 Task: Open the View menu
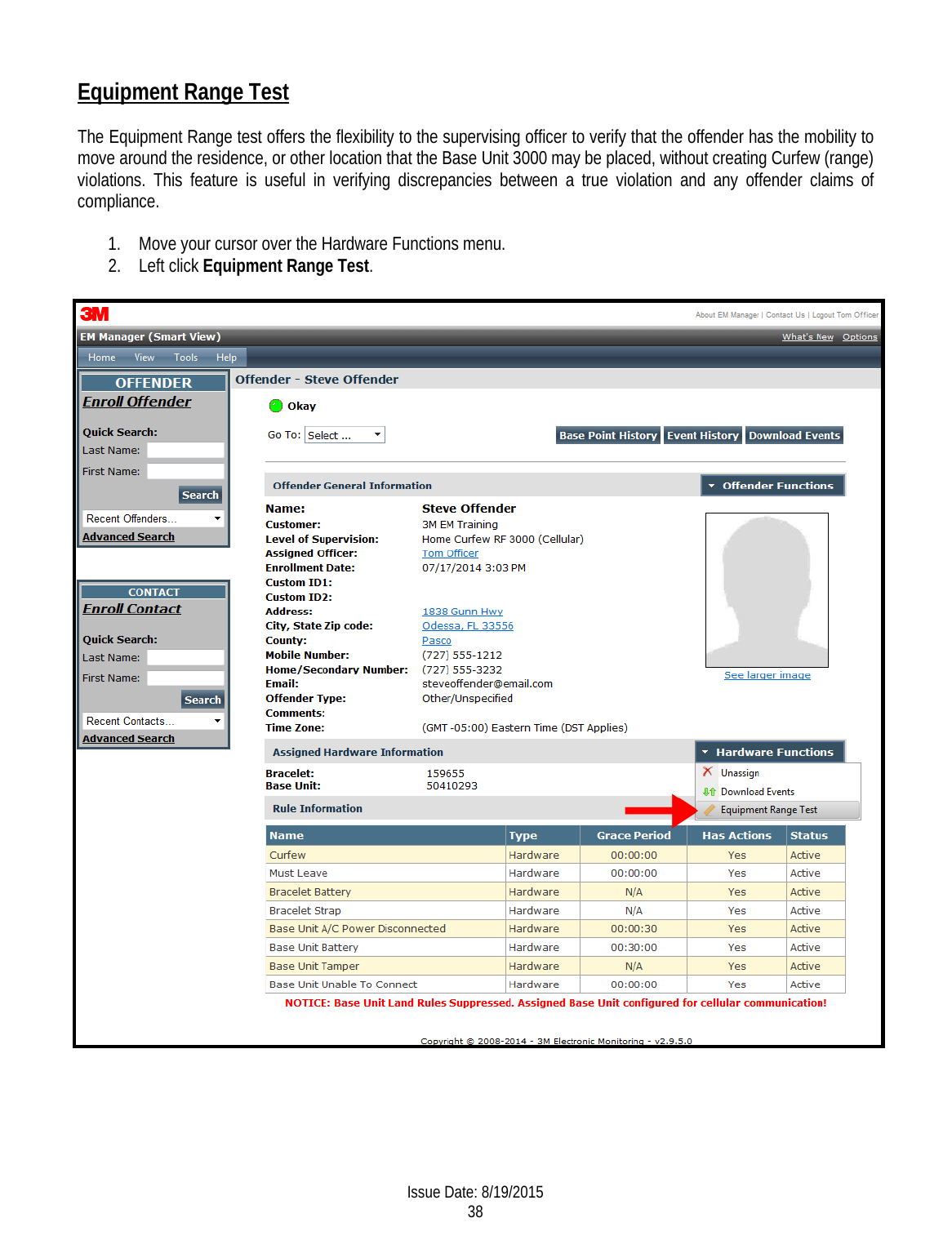pos(145,358)
